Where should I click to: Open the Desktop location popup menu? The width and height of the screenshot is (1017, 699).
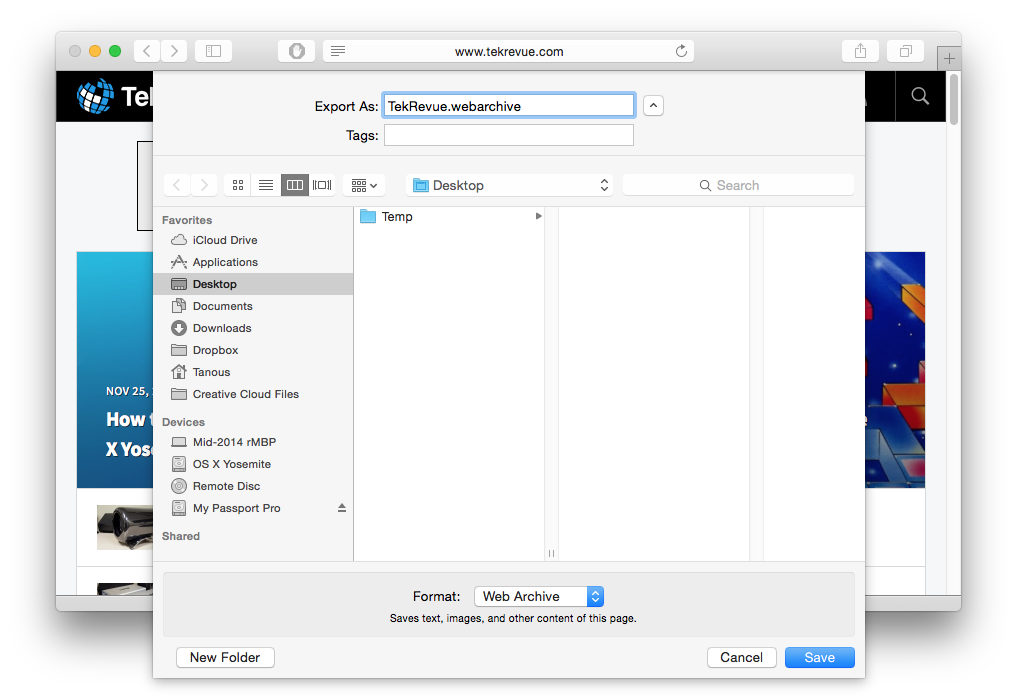[x=509, y=185]
